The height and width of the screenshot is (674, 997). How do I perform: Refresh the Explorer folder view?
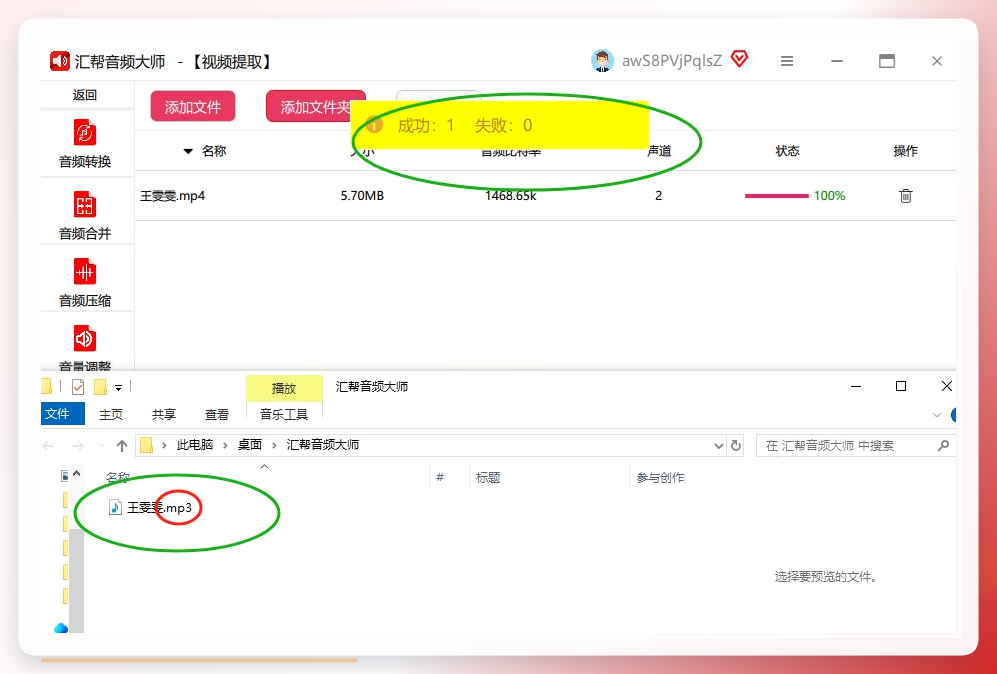point(736,445)
